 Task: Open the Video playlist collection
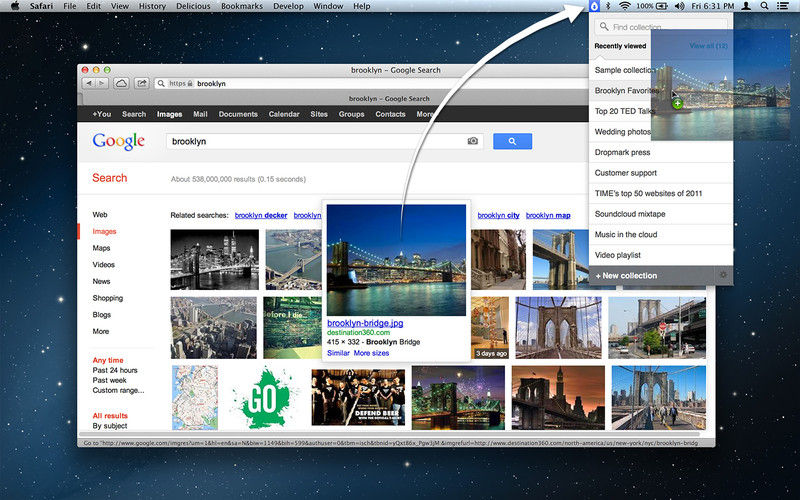click(x=661, y=255)
